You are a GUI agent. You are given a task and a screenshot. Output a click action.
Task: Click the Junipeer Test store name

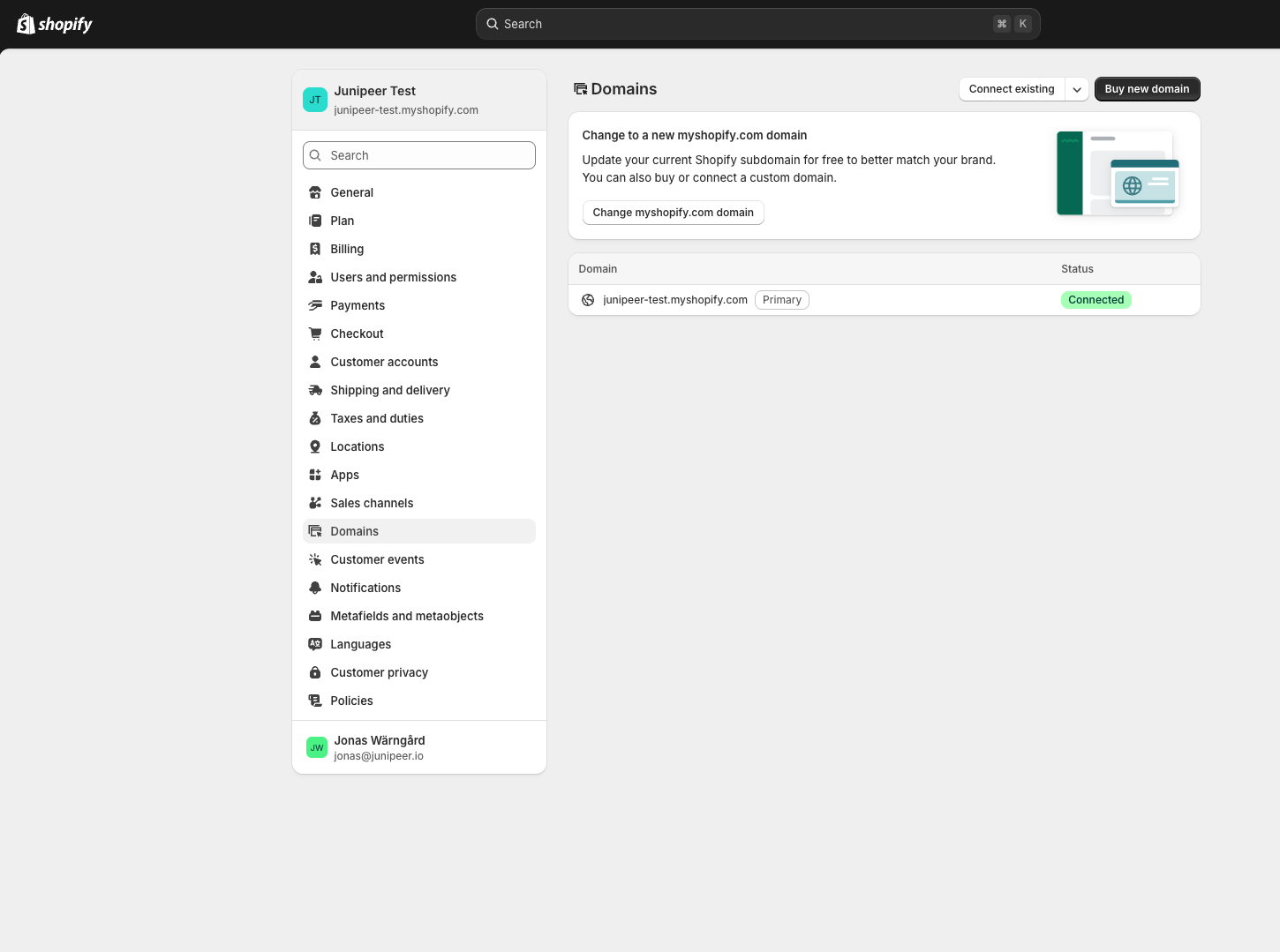pyautogui.click(x=375, y=91)
